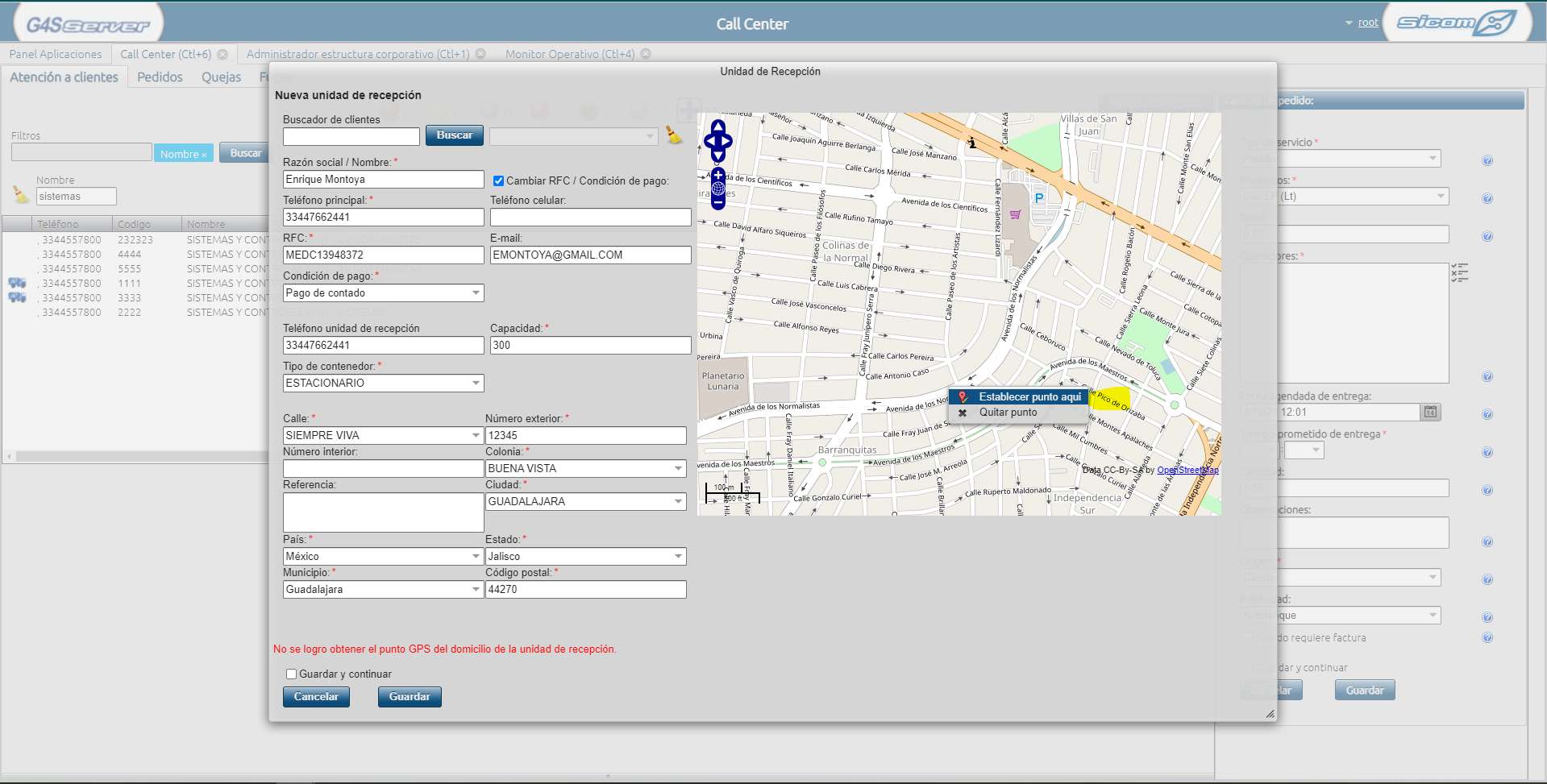Viewport: 1547px width, 784px height.
Task: Open the Tipo de contenedor dropdown
Action: coord(476,384)
